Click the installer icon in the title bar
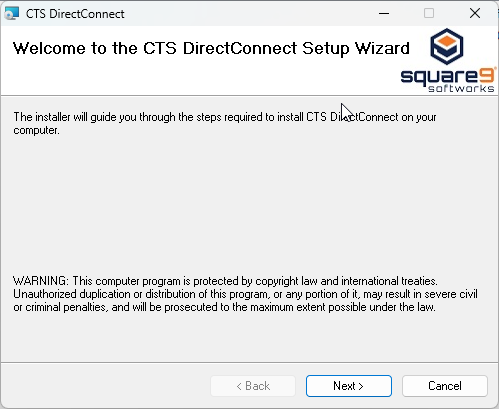Viewport: 499px width, 409px height. [12, 14]
